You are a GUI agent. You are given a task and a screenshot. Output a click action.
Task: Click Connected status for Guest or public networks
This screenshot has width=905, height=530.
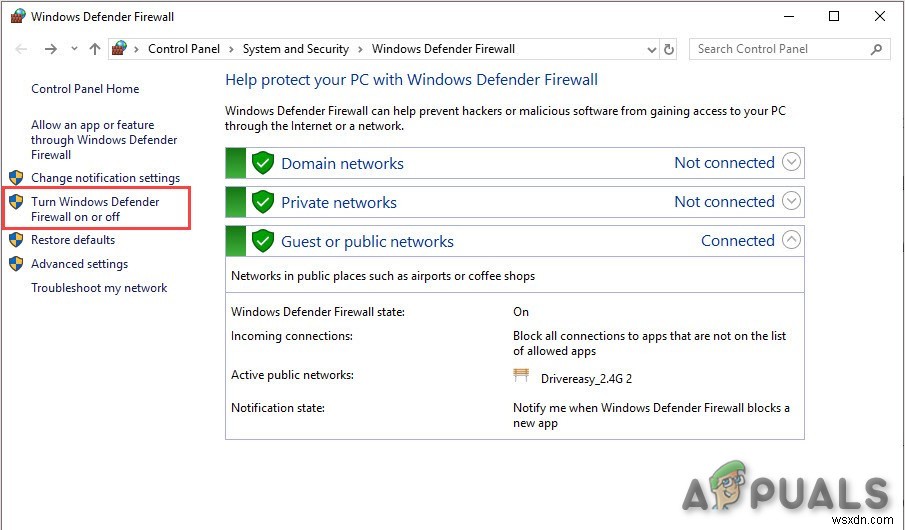click(x=738, y=240)
